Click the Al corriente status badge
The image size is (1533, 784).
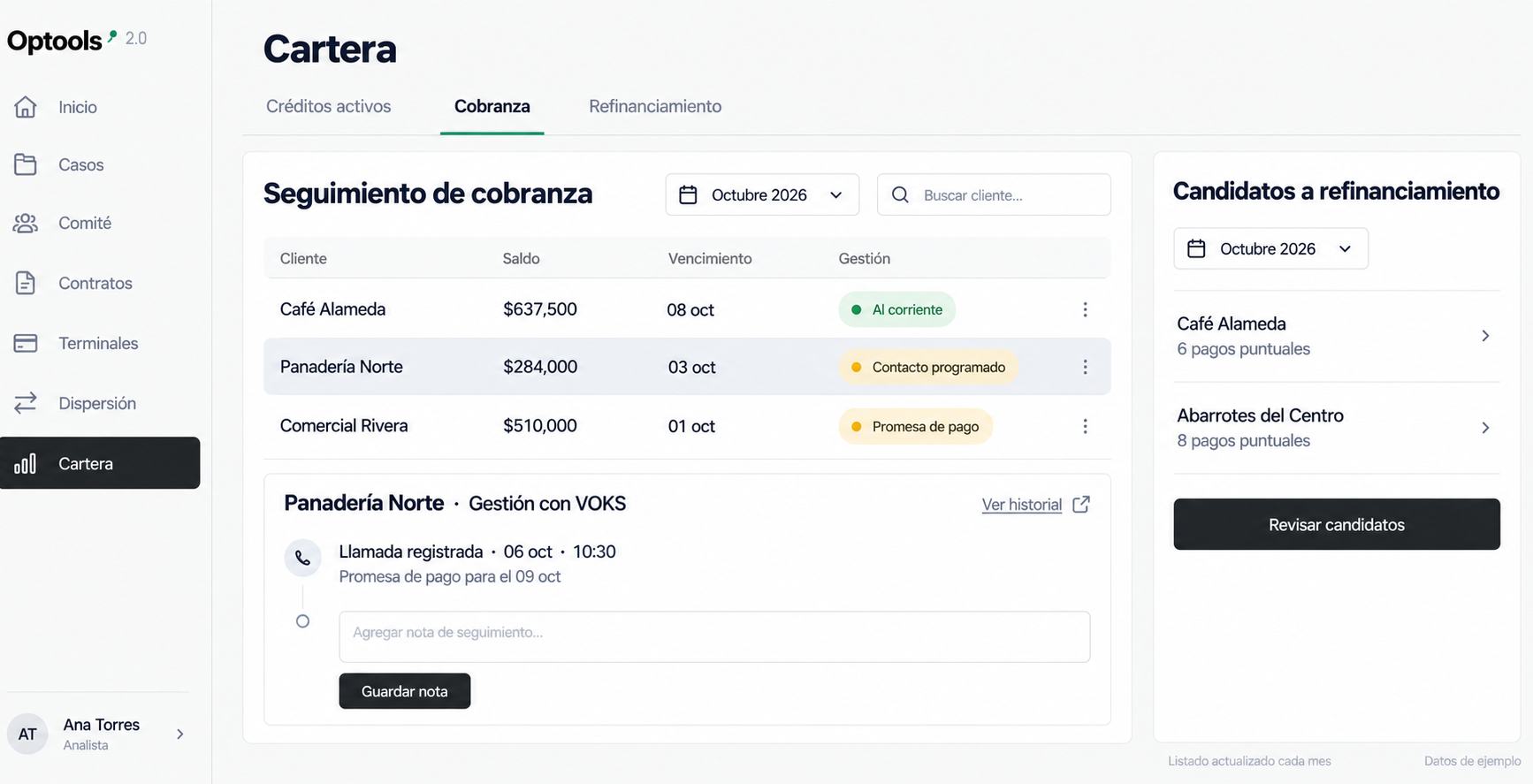tap(897, 309)
